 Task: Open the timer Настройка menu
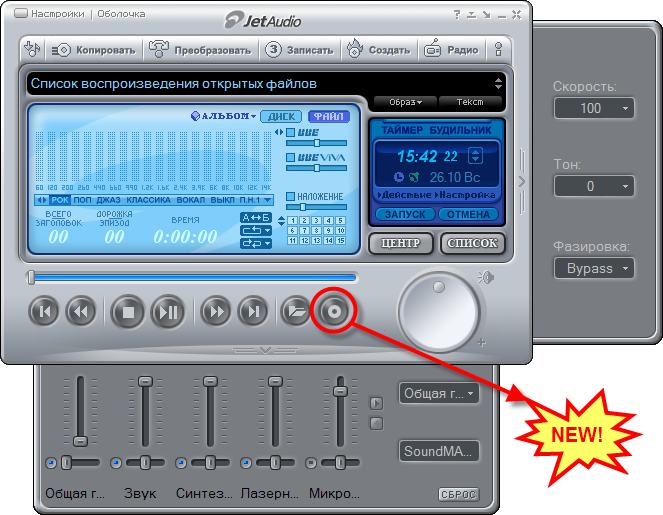[x=465, y=195]
